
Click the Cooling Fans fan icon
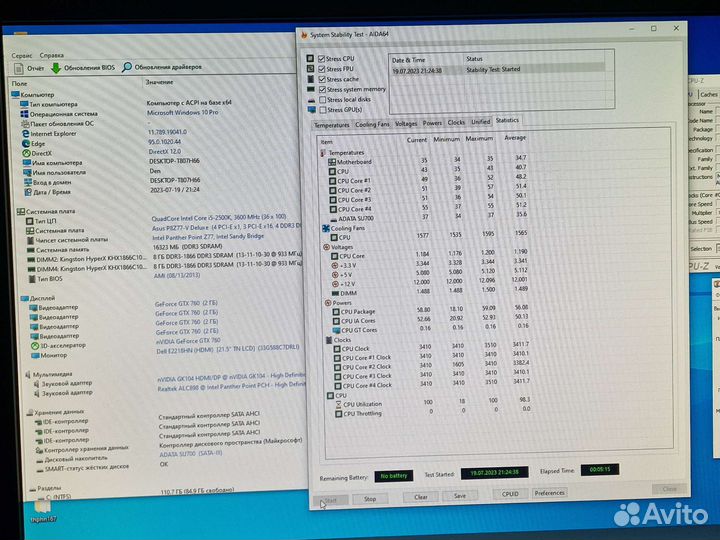(x=326, y=228)
